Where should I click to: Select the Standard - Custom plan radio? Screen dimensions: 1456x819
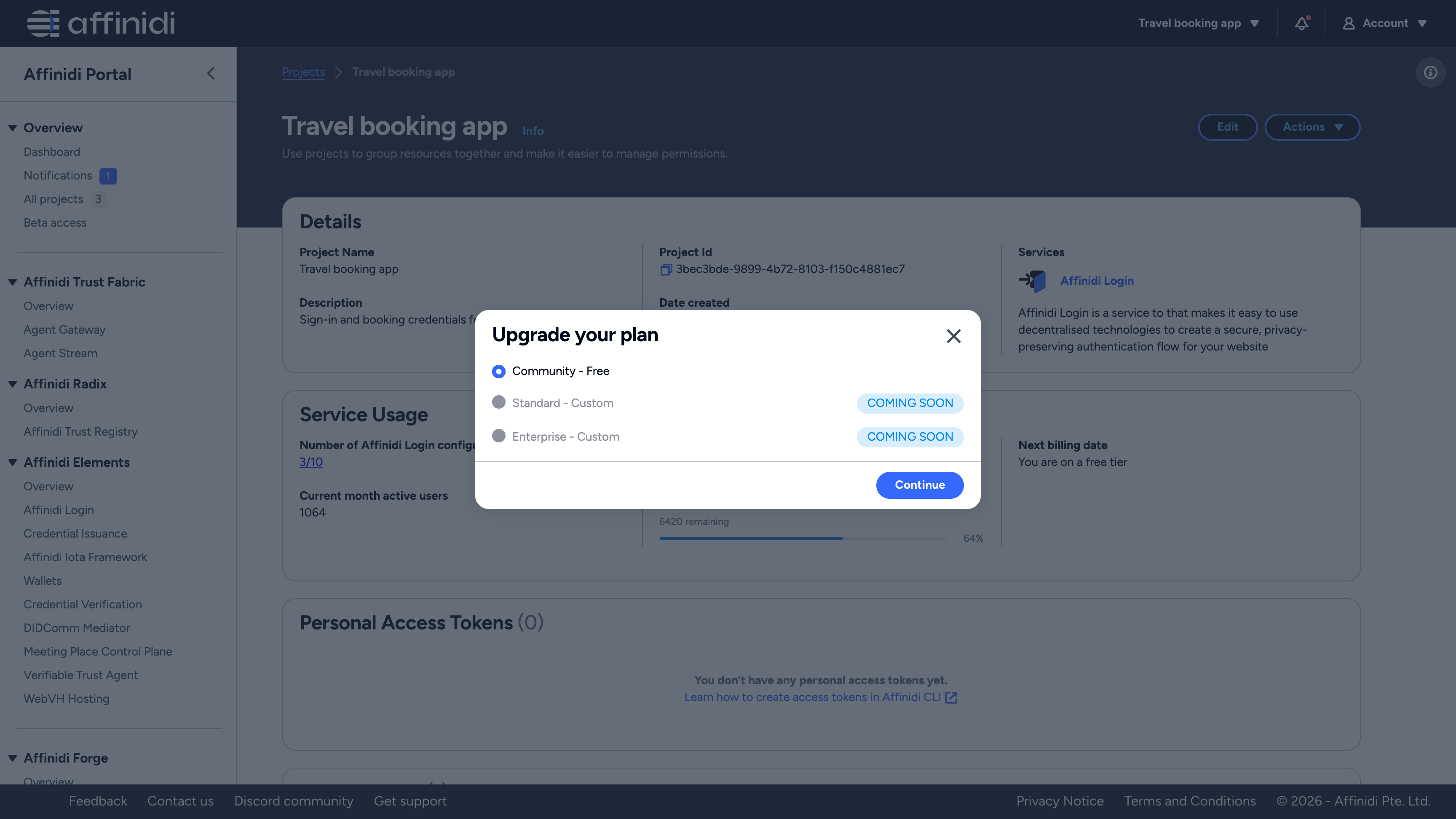[x=498, y=402]
